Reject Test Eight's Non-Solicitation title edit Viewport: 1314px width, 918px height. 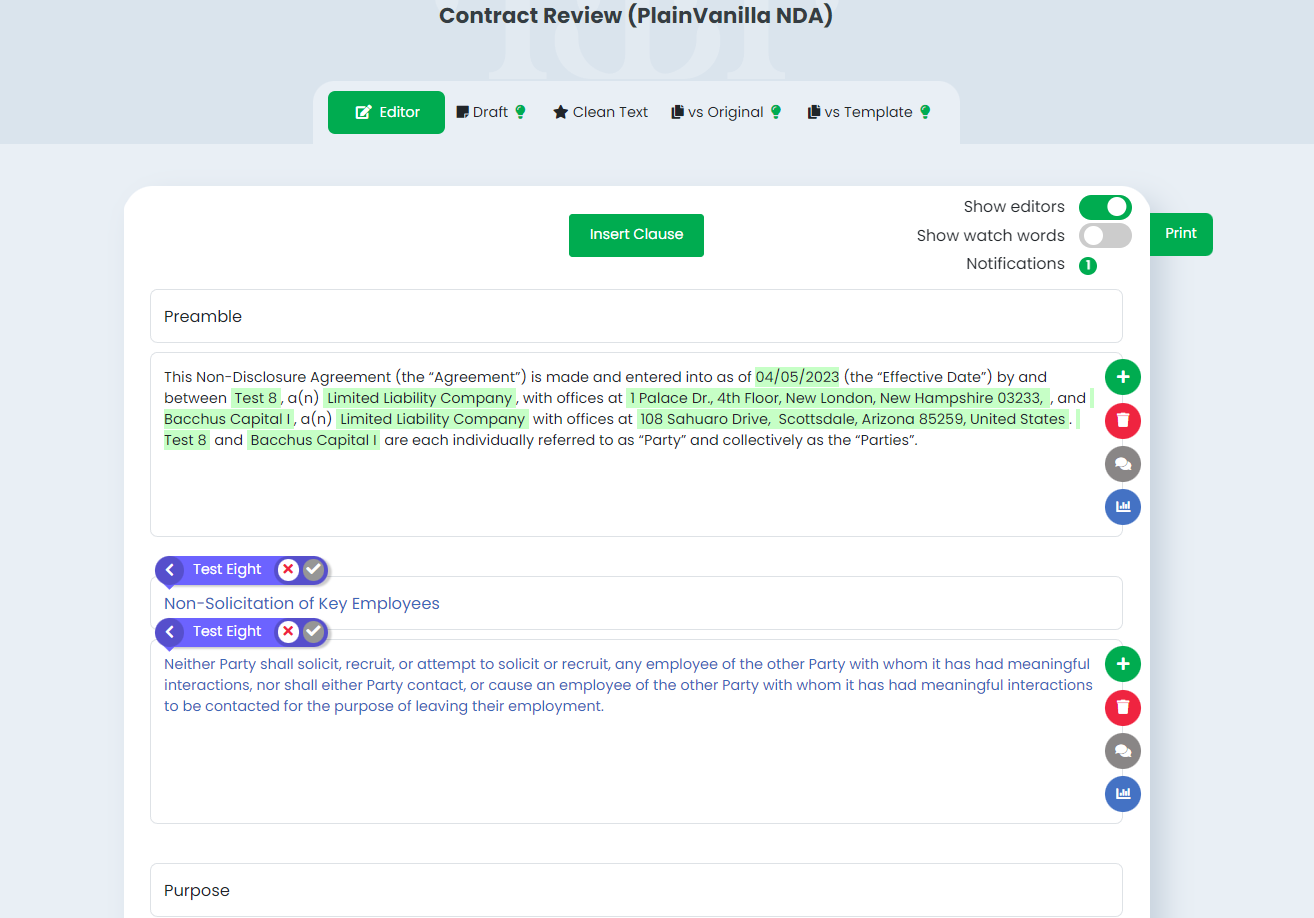(x=288, y=570)
